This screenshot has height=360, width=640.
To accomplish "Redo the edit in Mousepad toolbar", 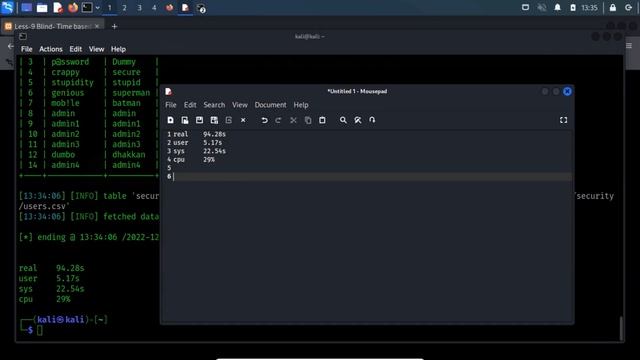I will click(278, 120).
